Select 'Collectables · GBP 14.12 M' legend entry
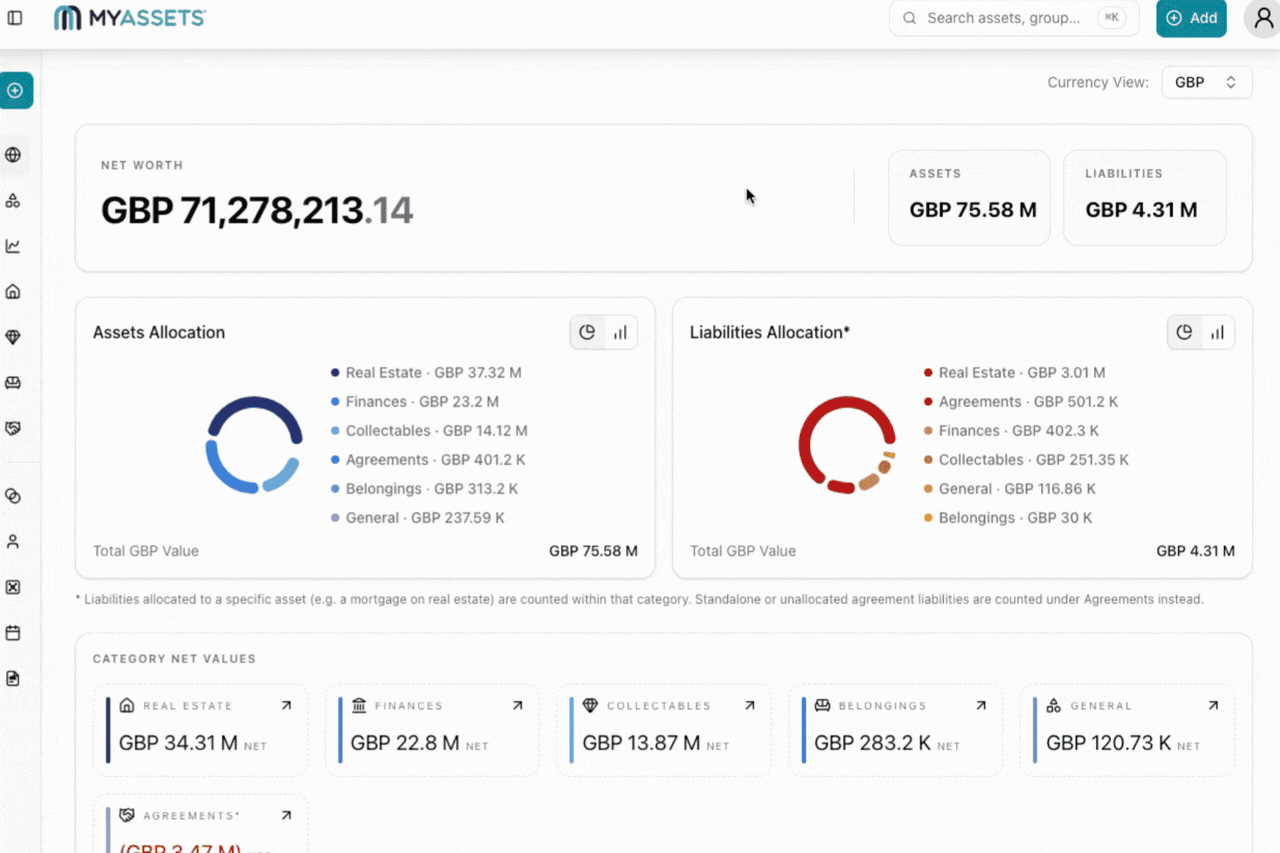 429,431
